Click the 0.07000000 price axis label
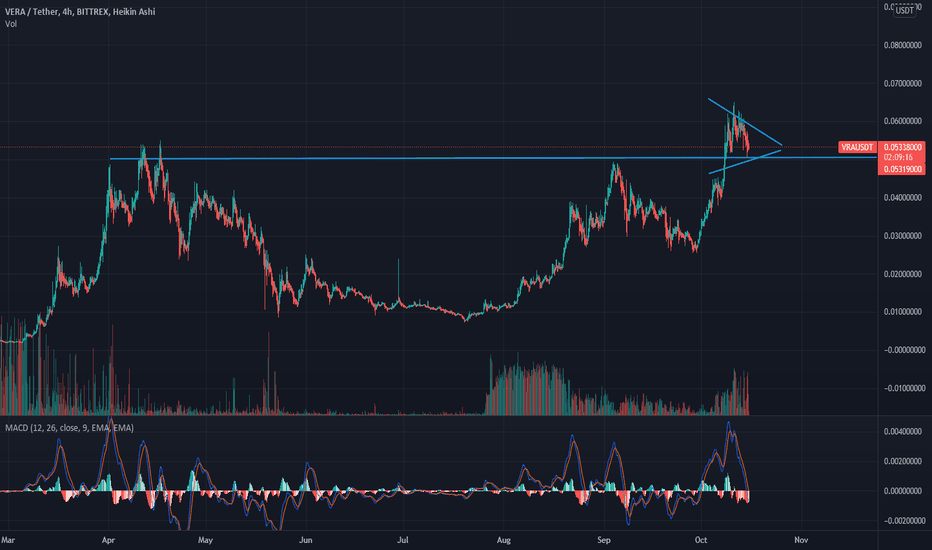The height and width of the screenshot is (550, 932). tap(902, 83)
